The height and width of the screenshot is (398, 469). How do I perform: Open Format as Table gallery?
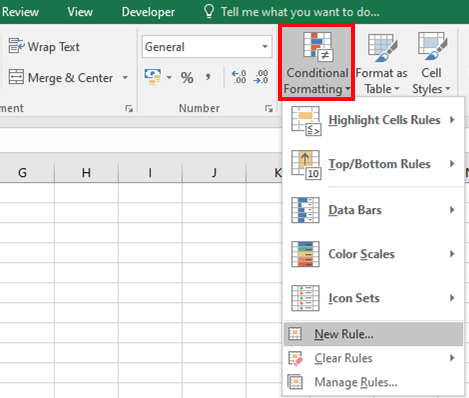point(381,63)
